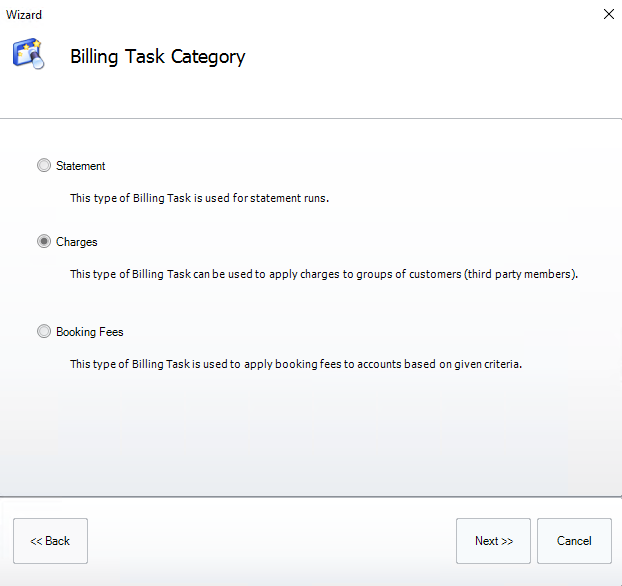Viewport: 622px width, 586px height.
Task: Click the 'Statement' option label text
Action: 80,166
